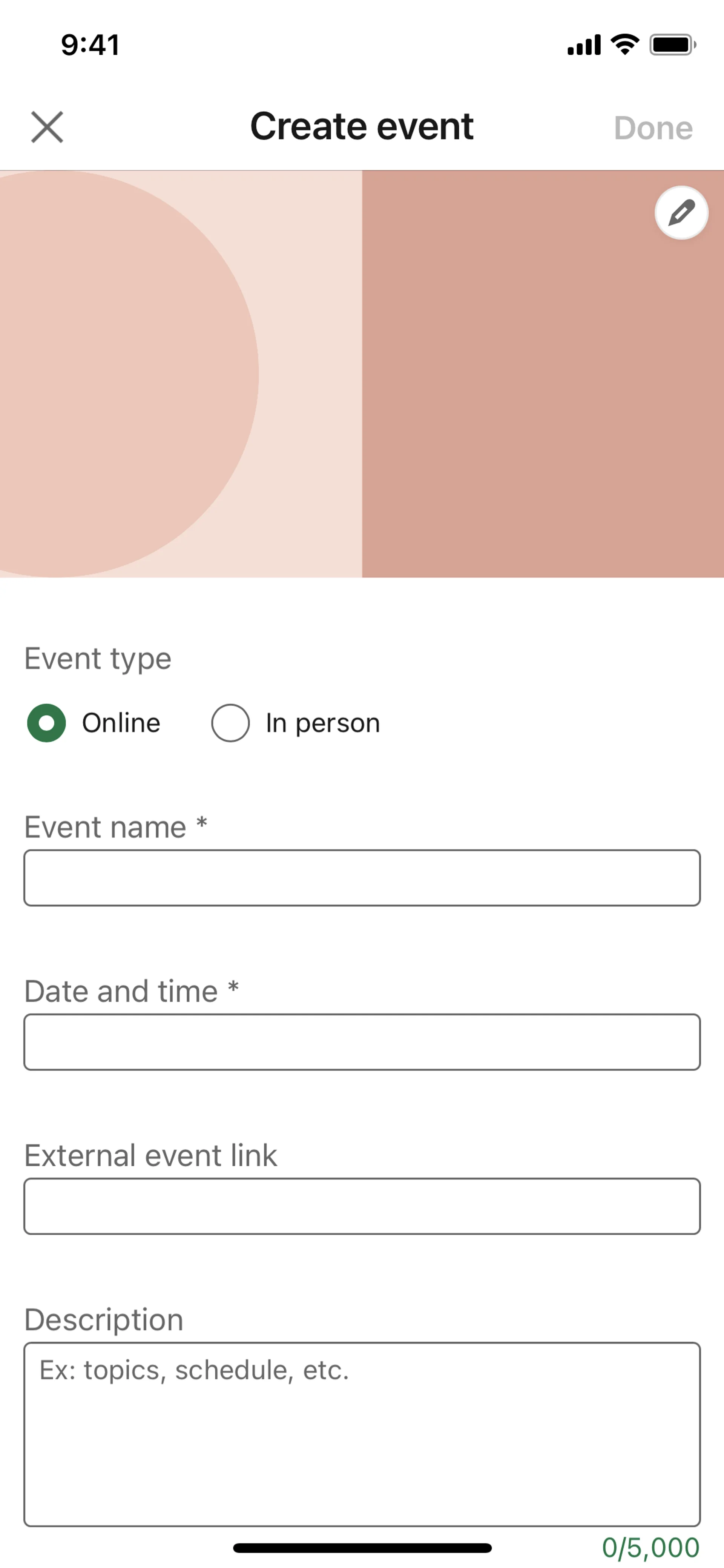Viewport: 724px width, 1568px height.
Task: Tap the cellular signal icon
Action: click(x=583, y=45)
